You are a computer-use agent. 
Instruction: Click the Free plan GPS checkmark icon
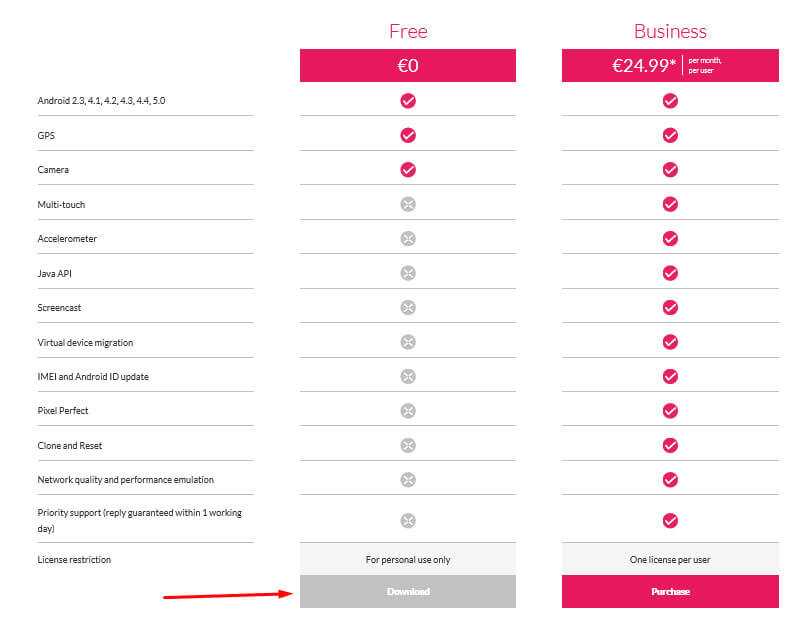point(408,135)
